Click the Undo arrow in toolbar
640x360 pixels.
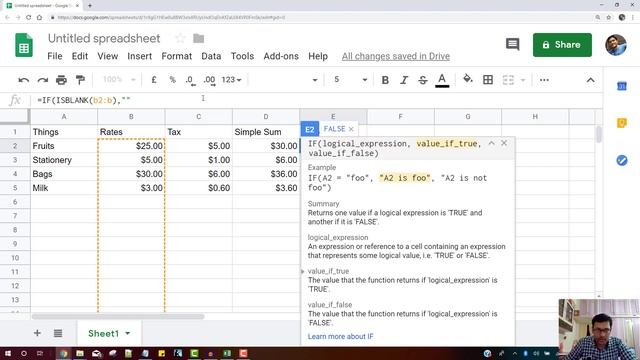pos(23,80)
